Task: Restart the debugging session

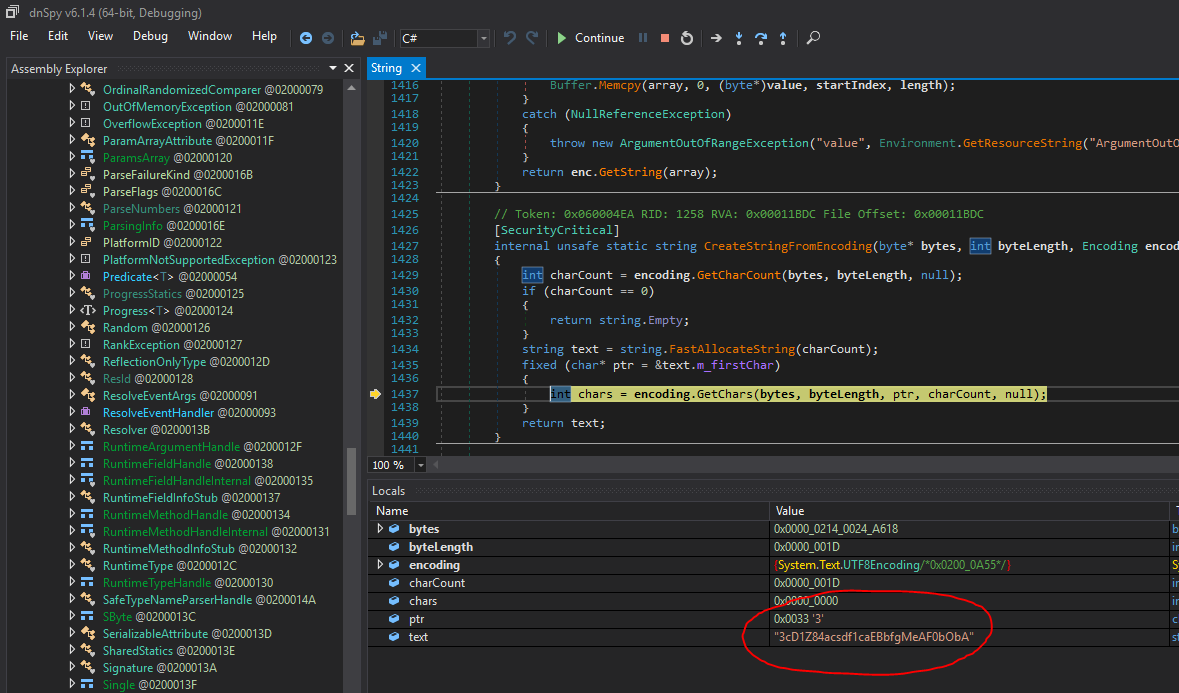Action: pos(686,38)
